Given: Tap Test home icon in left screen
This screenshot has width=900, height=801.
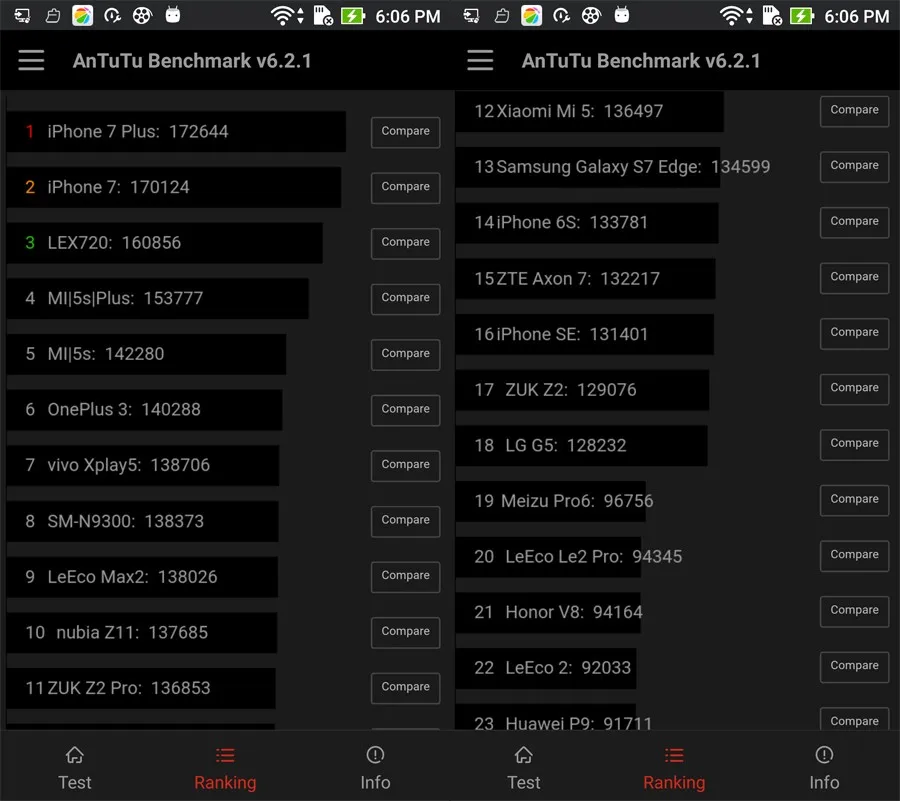Looking at the screenshot, I should (75, 755).
